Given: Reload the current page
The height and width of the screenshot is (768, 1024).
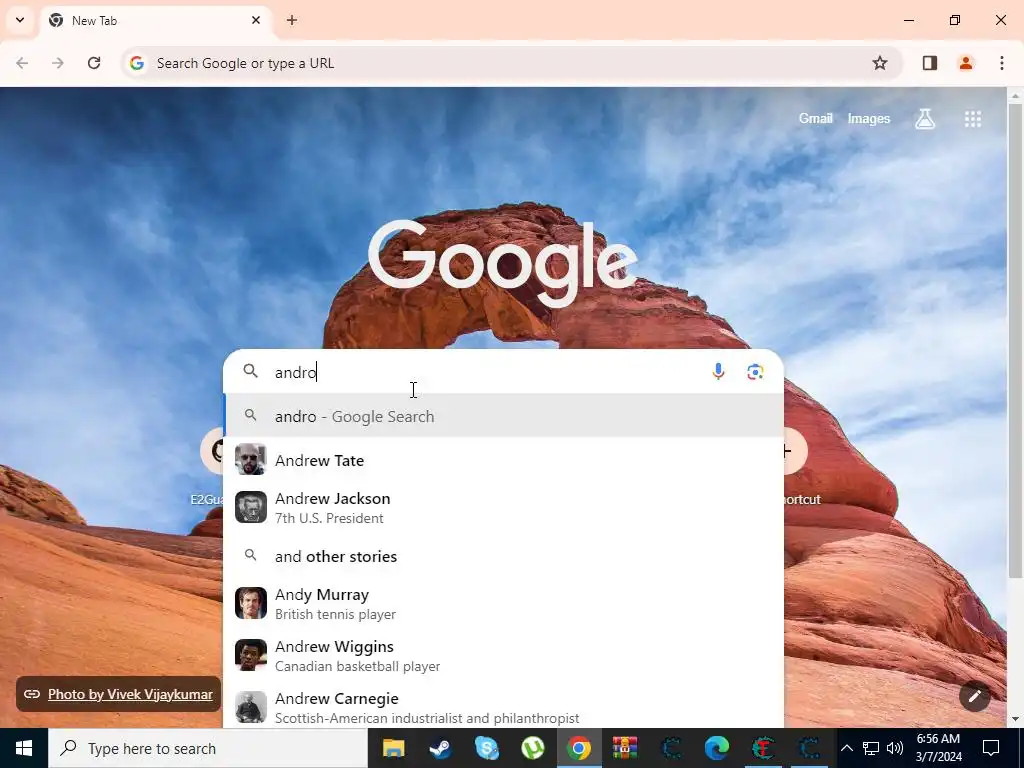Looking at the screenshot, I should (94, 63).
